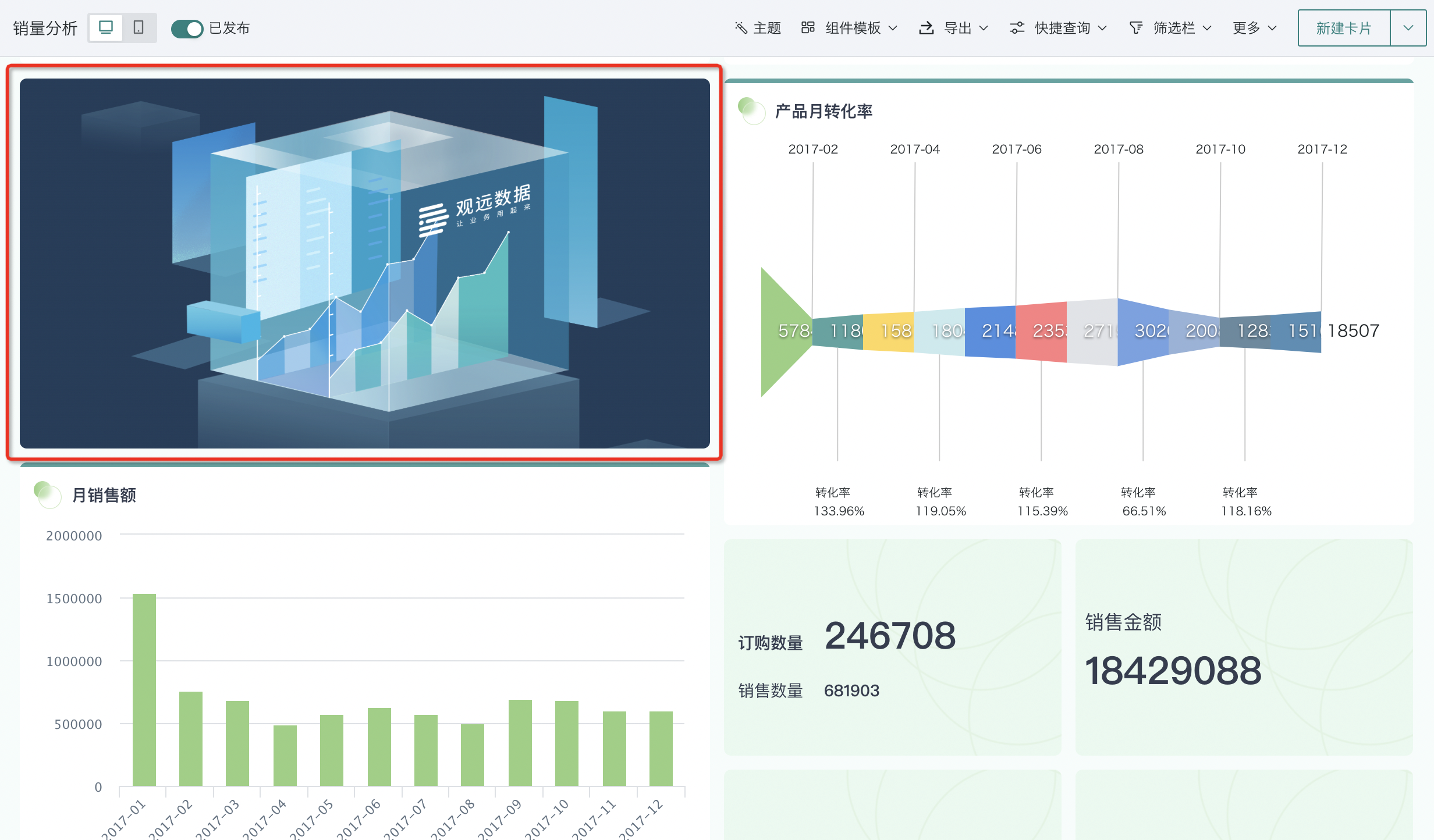Open the 主题 theme settings
Viewport: 1434px width, 840px height.
[x=758, y=28]
